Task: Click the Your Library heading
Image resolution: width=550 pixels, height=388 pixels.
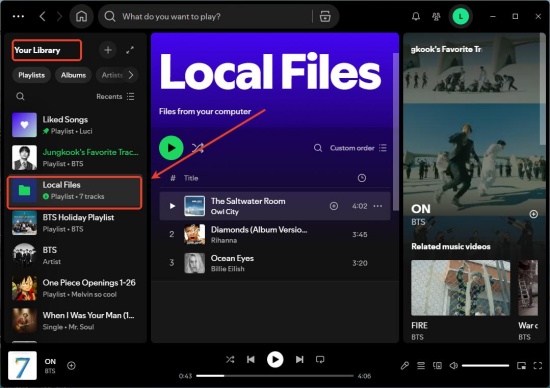Action: 37,50
